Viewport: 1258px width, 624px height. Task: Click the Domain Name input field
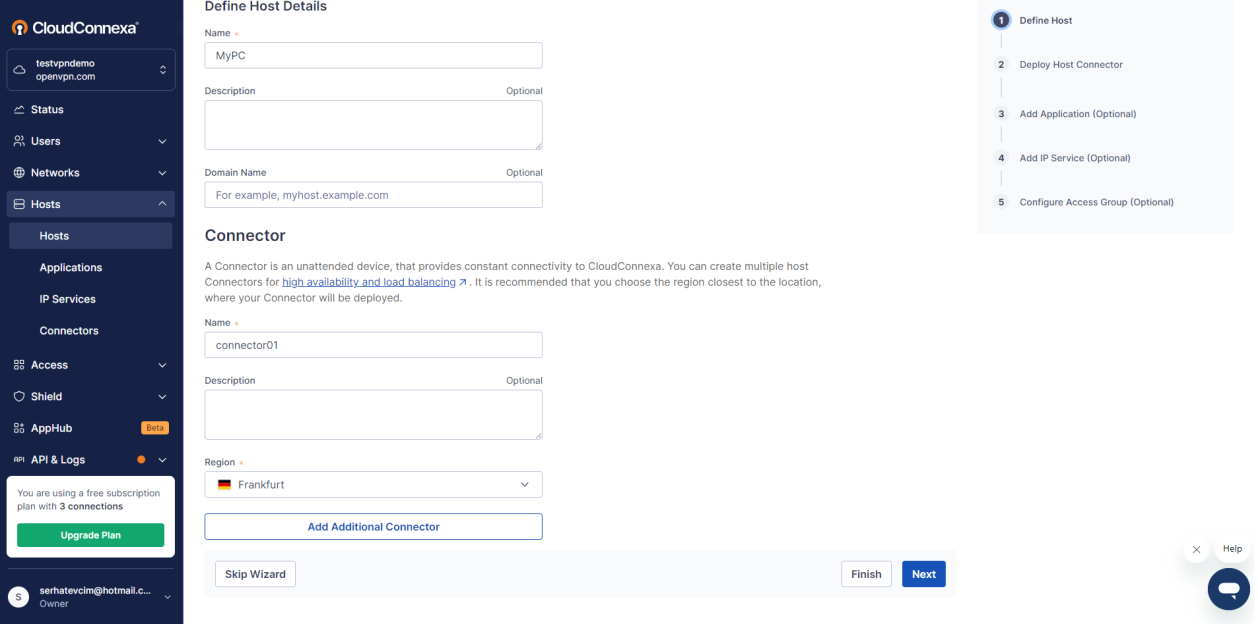coord(373,195)
